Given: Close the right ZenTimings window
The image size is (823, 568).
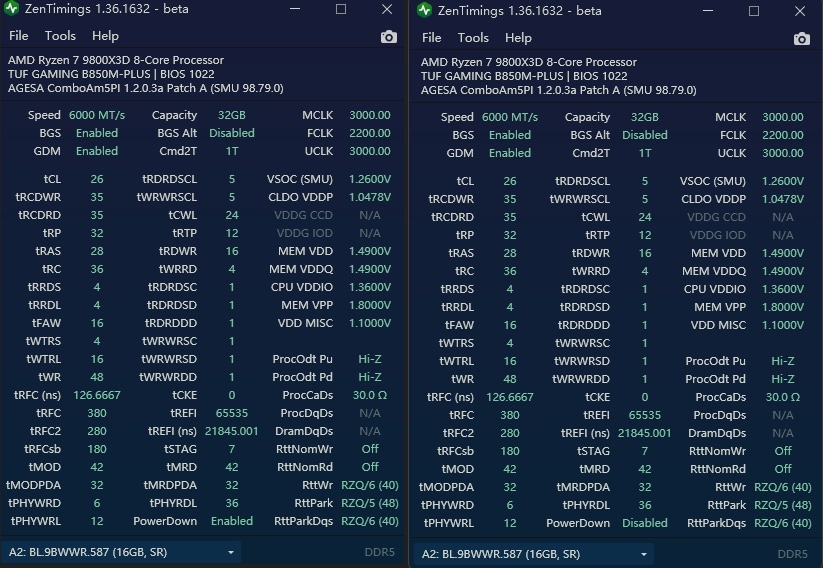Looking at the screenshot, I should (x=800, y=11).
